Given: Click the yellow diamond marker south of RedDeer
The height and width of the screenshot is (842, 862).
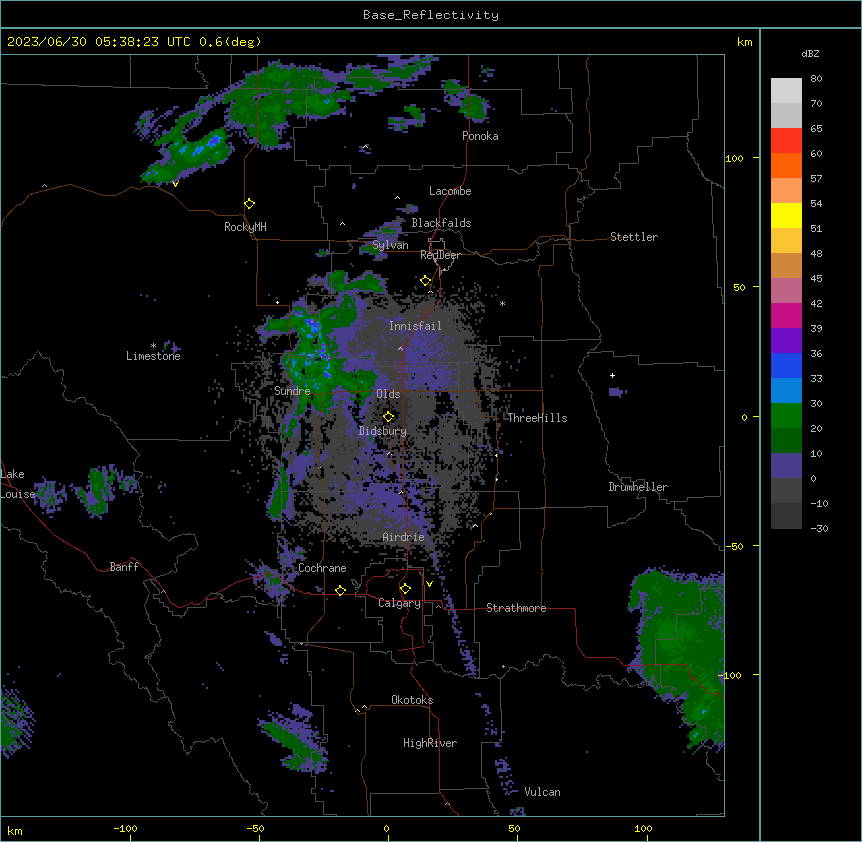Looking at the screenshot, I should click(425, 281).
